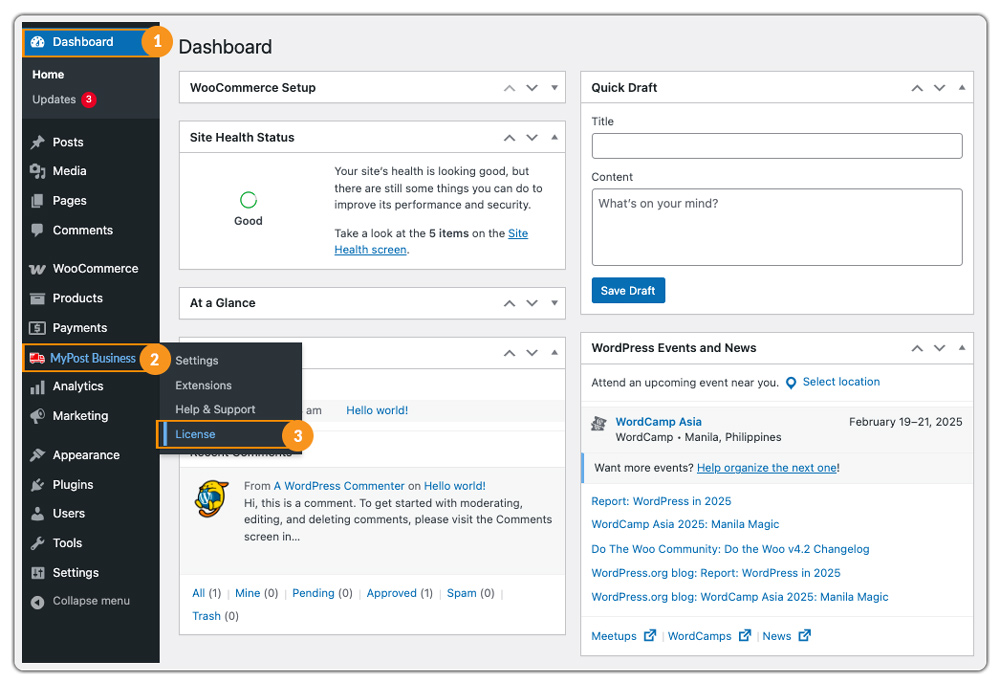Screen dimensions: 1000x683
Task: Open Home under Dashboard menu
Action: [x=48, y=75]
